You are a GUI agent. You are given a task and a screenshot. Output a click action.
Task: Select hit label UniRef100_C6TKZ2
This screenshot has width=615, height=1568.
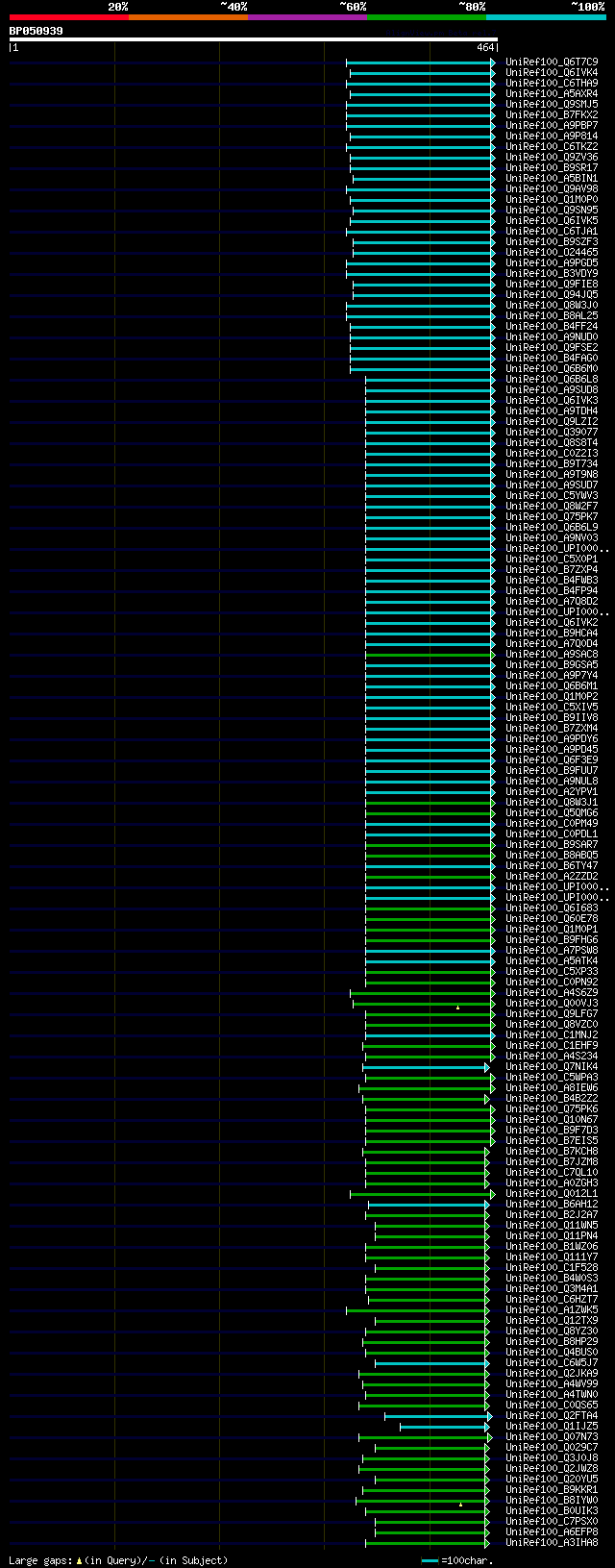[x=552, y=146]
